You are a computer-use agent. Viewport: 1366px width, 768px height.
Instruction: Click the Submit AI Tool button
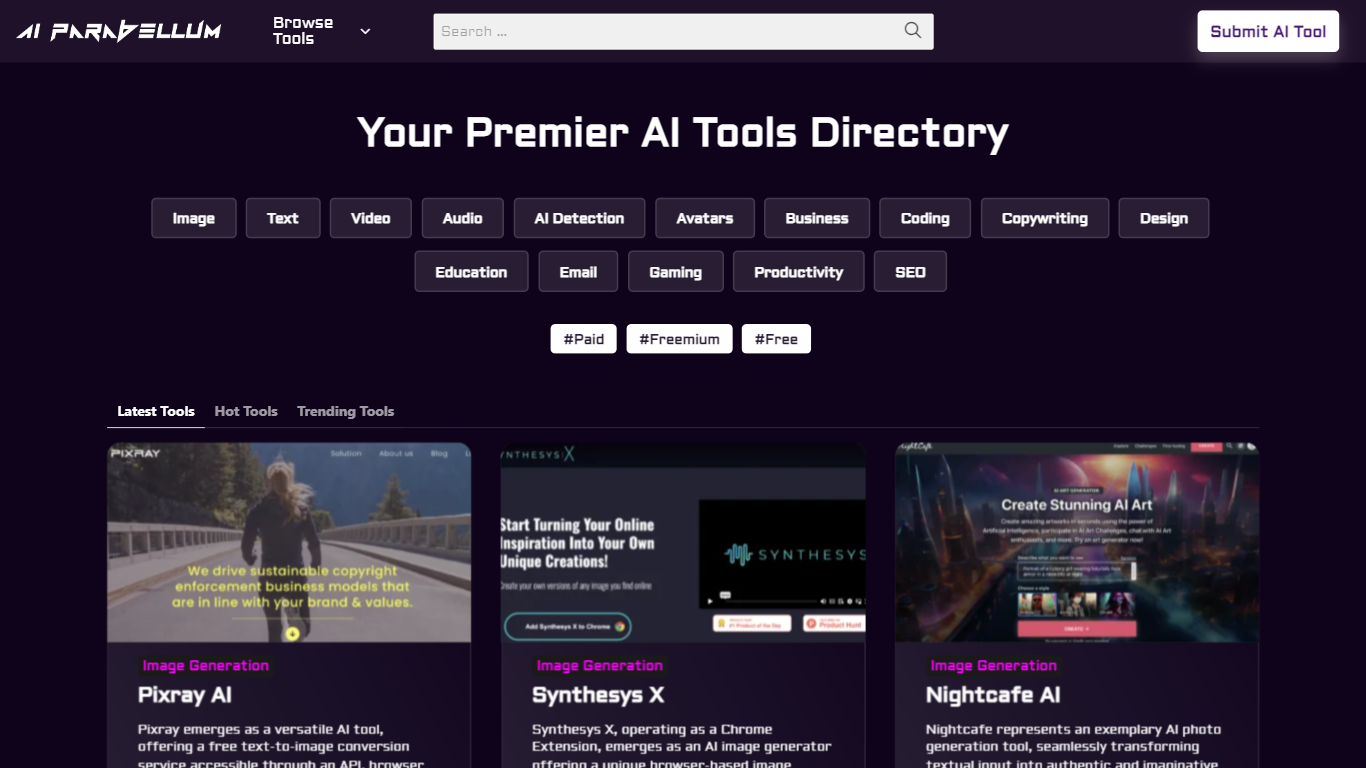coord(1267,31)
